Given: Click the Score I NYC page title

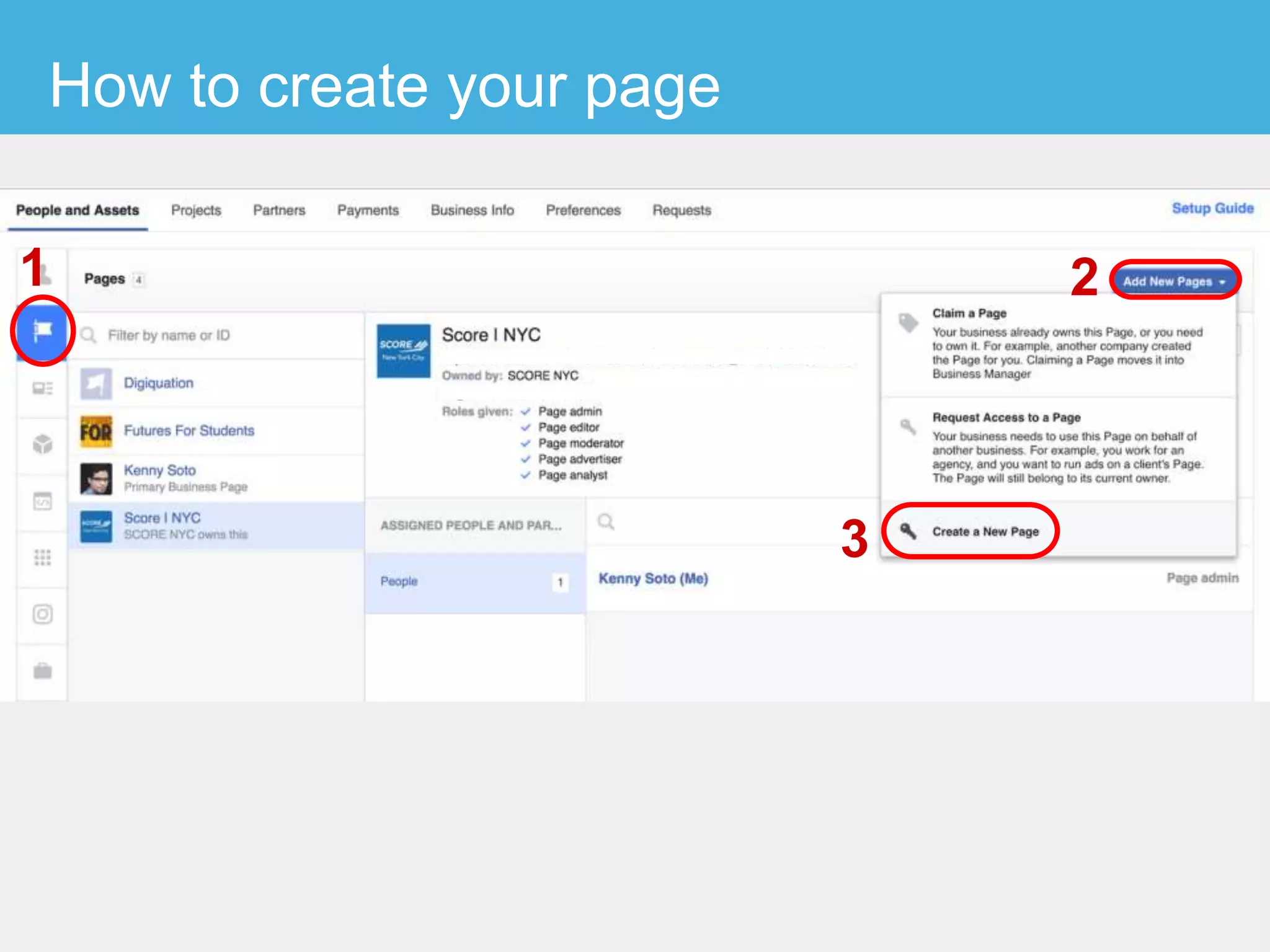Looking at the screenshot, I should point(491,335).
